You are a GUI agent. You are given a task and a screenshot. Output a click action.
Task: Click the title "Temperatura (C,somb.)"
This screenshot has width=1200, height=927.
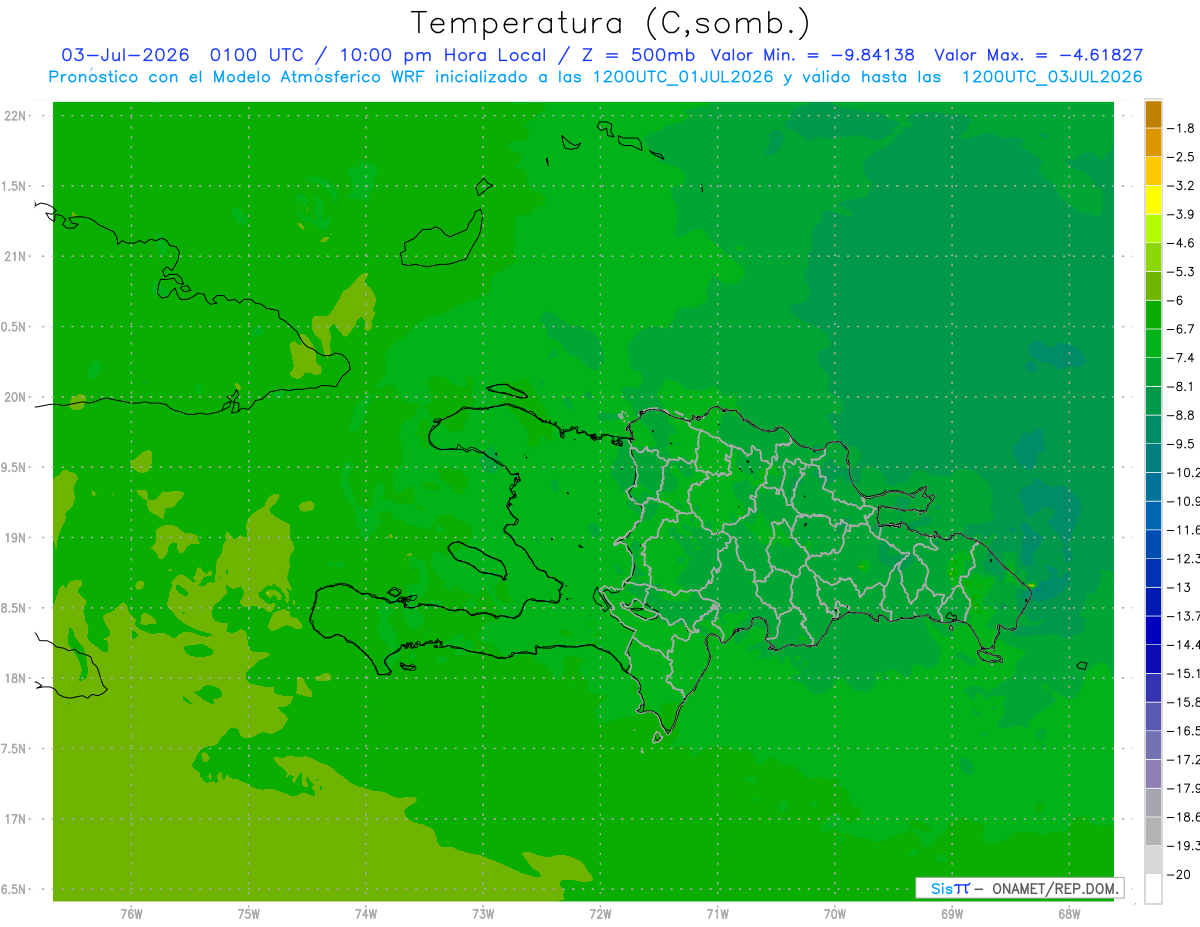point(610,23)
